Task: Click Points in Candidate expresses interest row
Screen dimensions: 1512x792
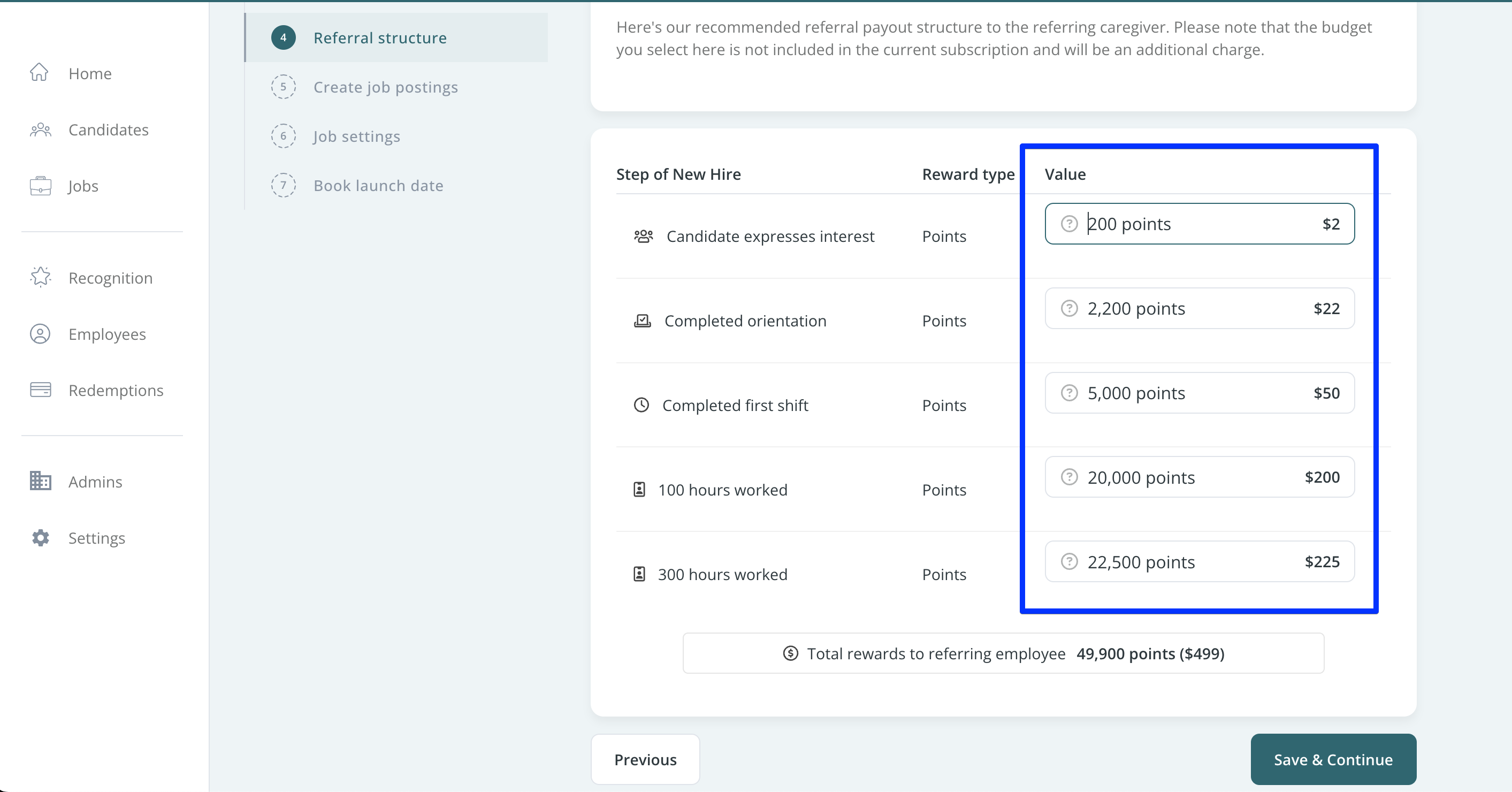Action: pyautogui.click(x=944, y=236)
